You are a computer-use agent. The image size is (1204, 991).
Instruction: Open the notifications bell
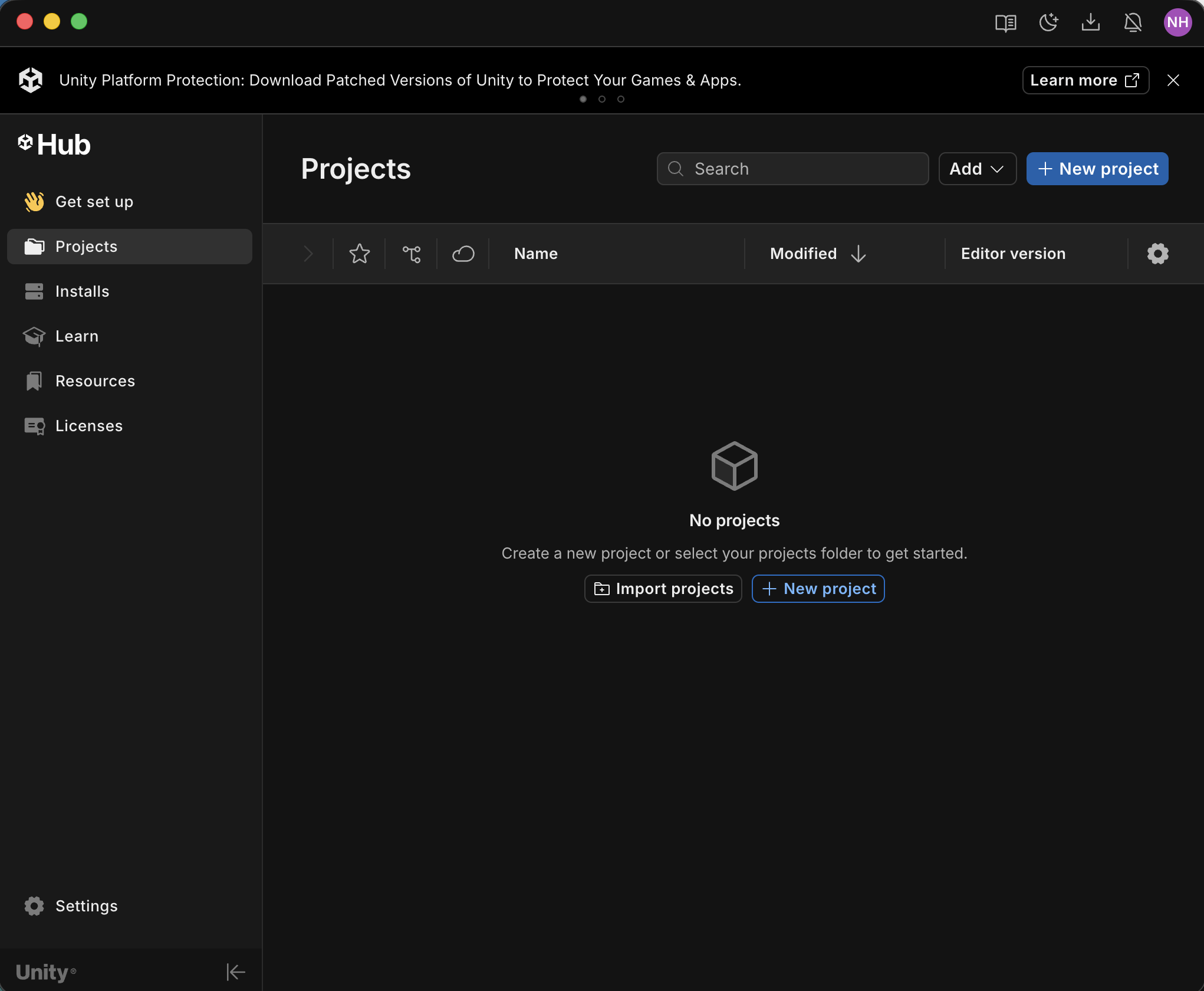click(x=1133, y=22)
